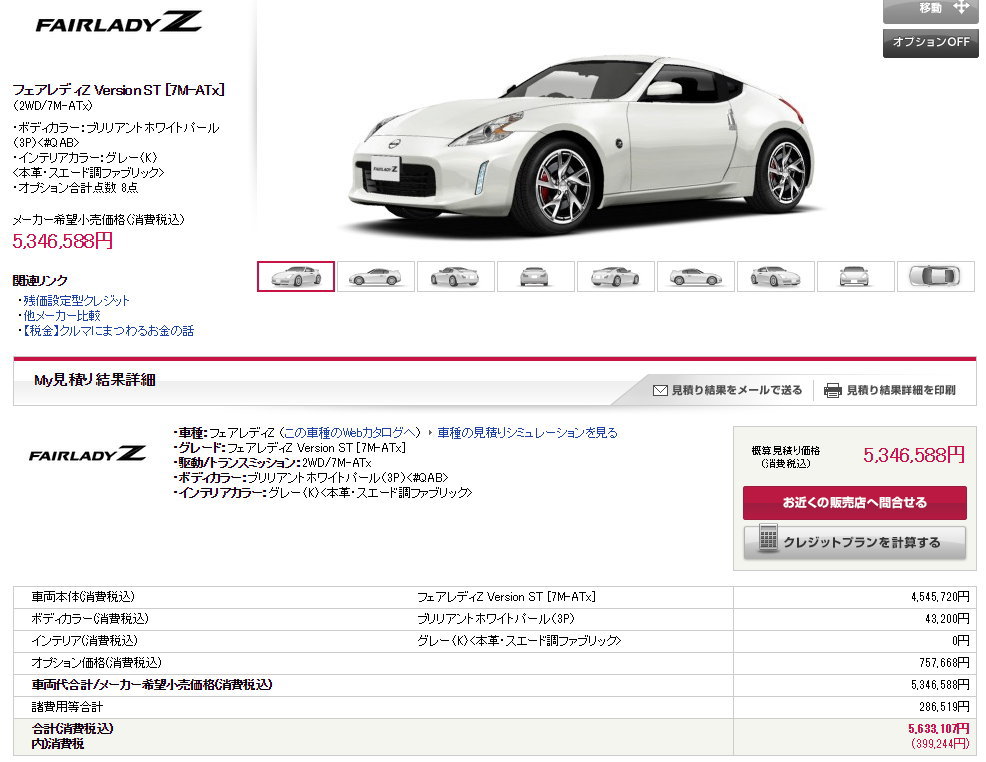Click the FAIRLADY Z logo at top
The height and width of the screenshot is (762, 986).
118,23
